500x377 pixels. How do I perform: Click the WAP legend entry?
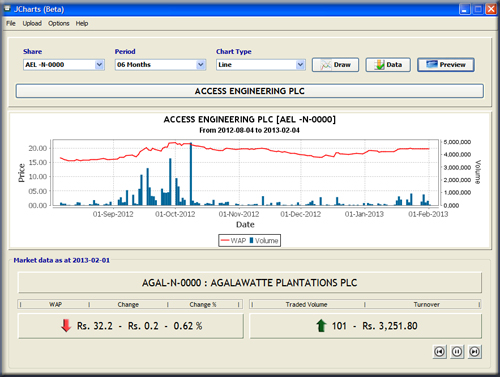233,241
